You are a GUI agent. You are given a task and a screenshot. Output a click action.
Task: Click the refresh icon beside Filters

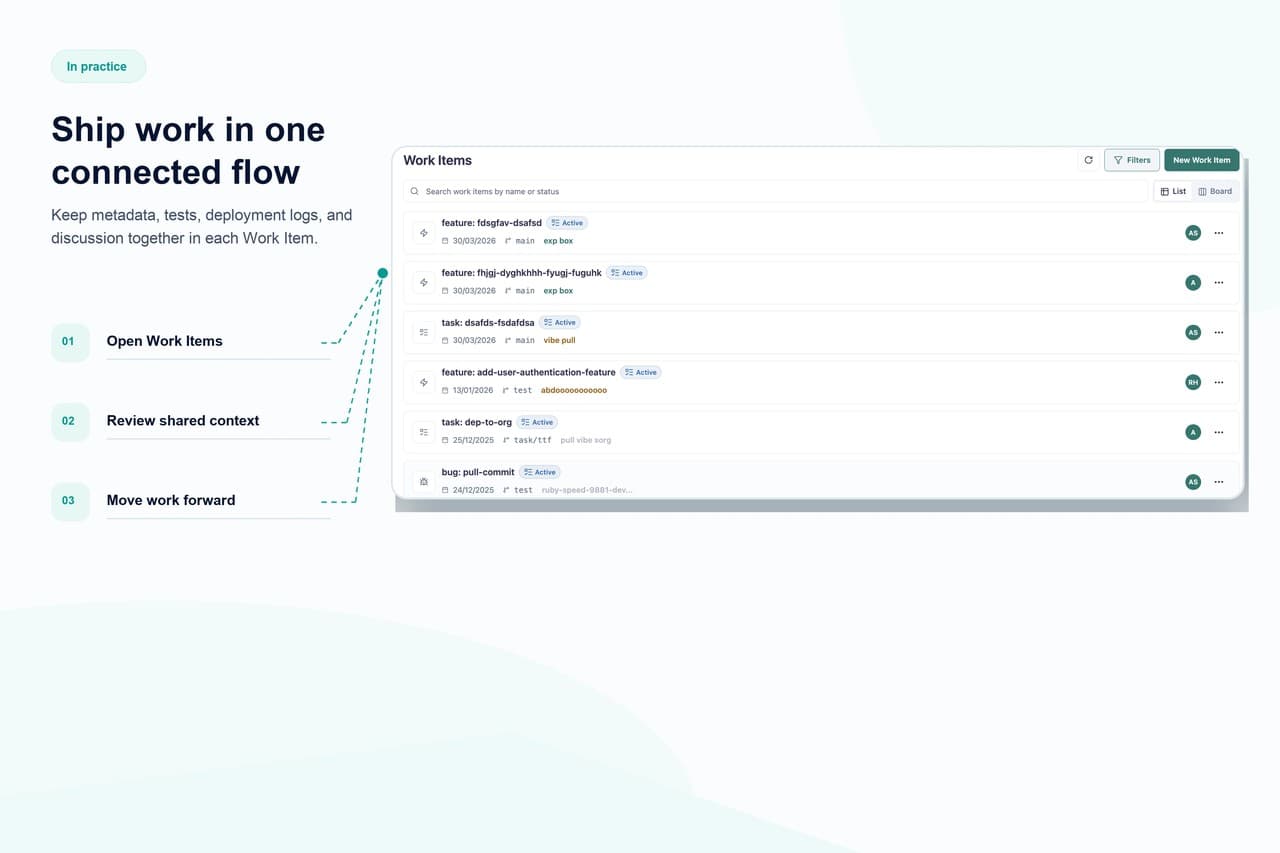(x=1088, y=160)
